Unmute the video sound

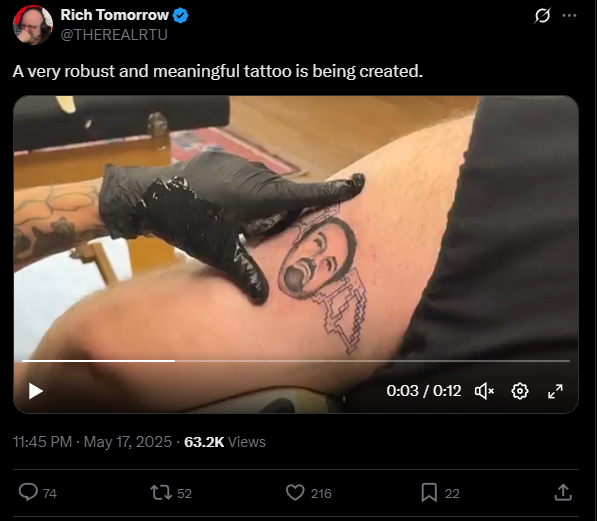[484, 391]
